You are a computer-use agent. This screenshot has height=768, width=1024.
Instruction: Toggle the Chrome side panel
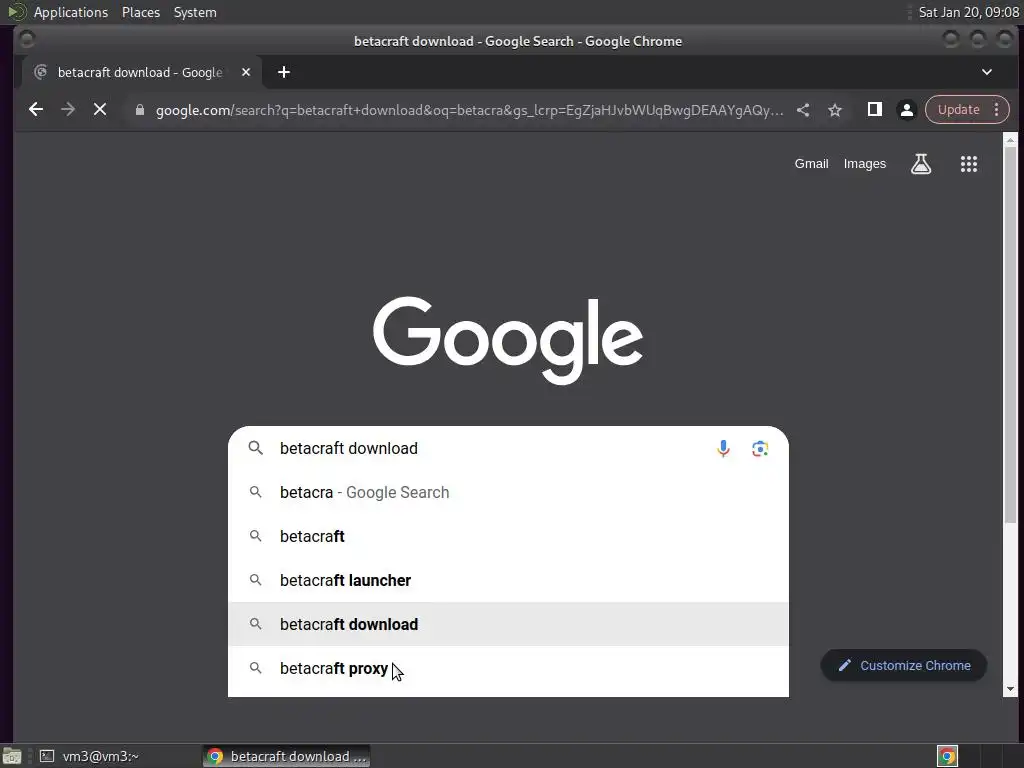pos(874,110)
